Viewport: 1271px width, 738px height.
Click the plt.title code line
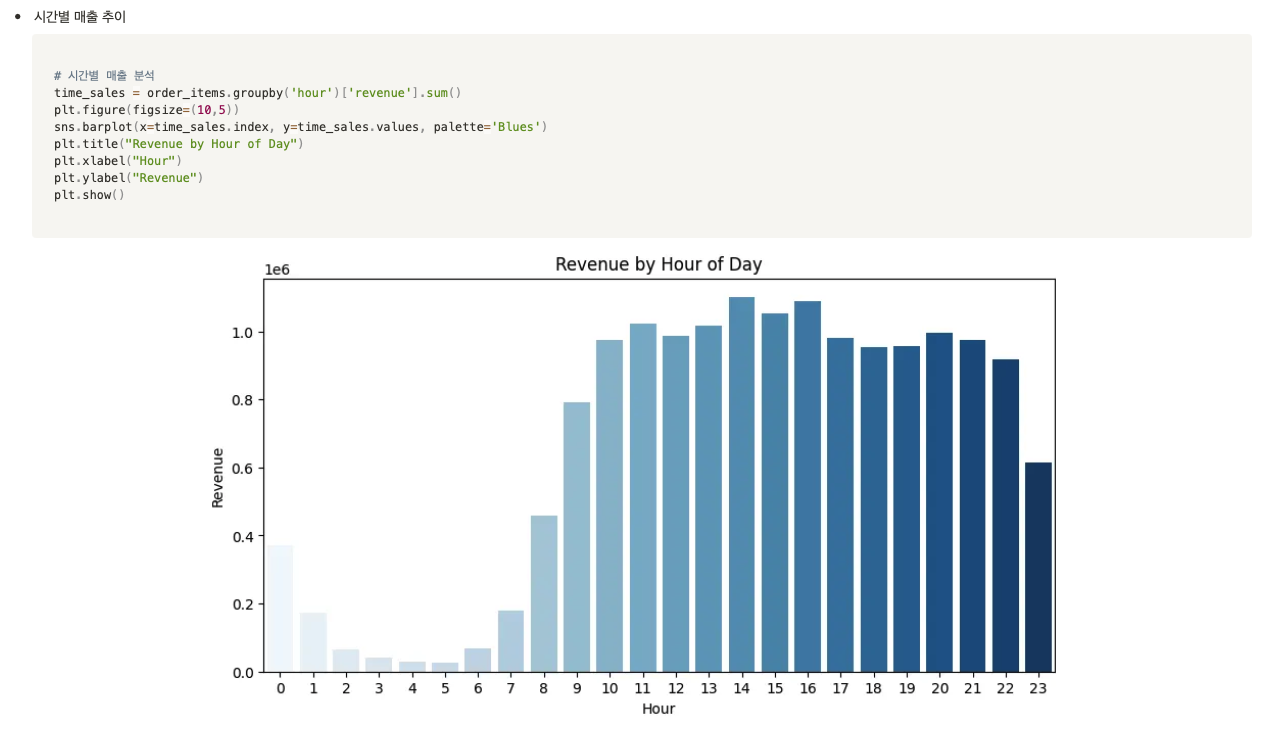[x=179, y=144]
